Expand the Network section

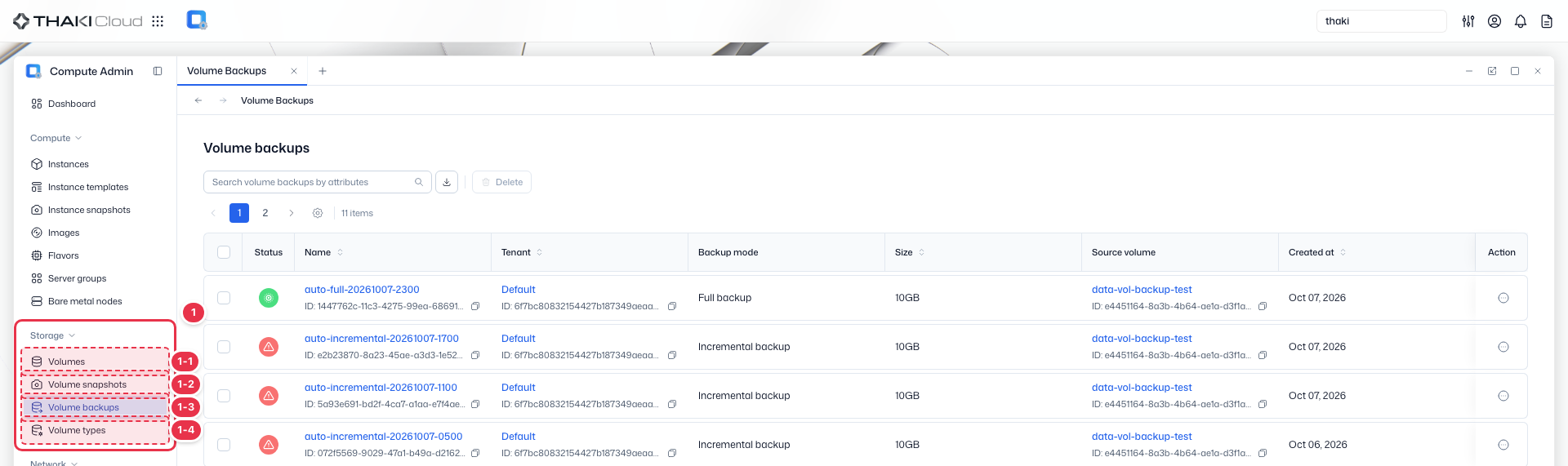pos(54,462)
